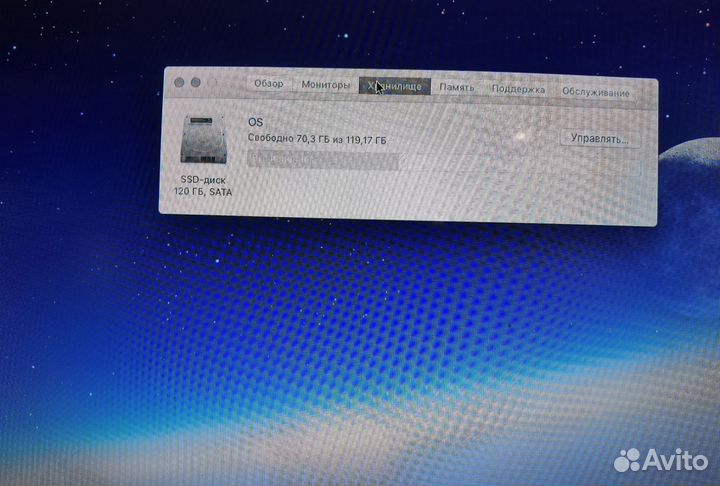720x486 pixels.
Task: Select the OS volume name
Action: pos(255,122)
